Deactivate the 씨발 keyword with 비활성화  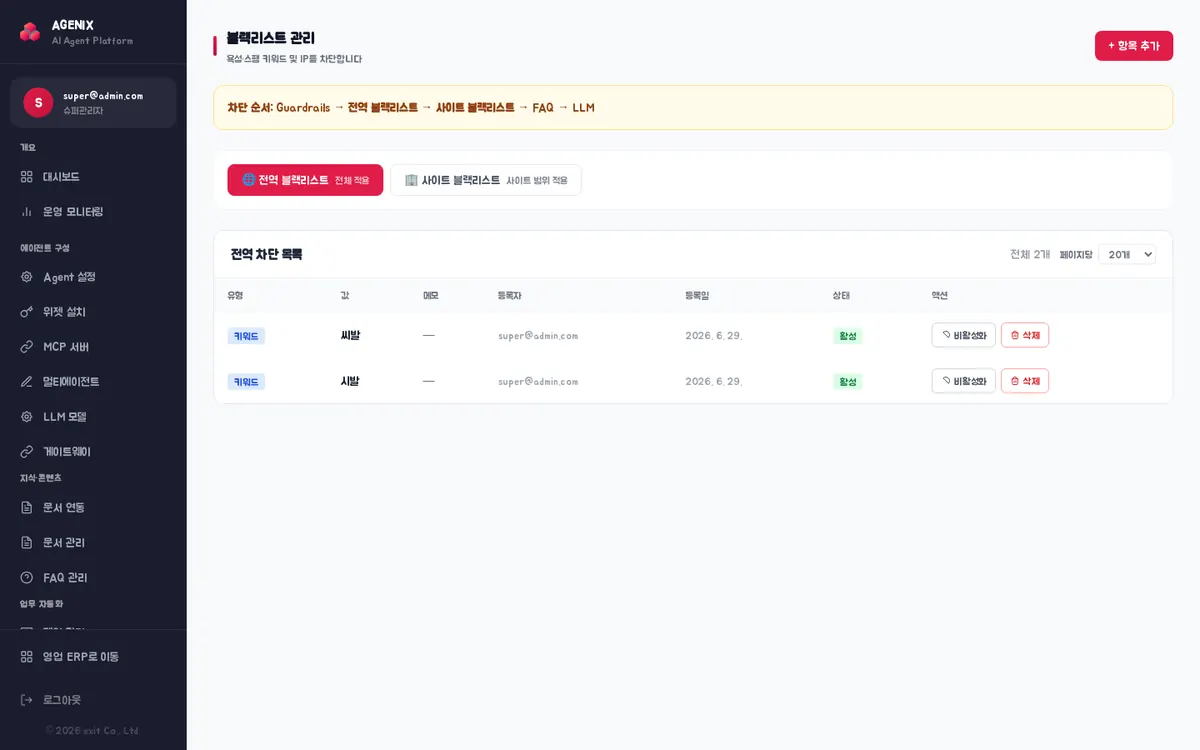[963, 335]
